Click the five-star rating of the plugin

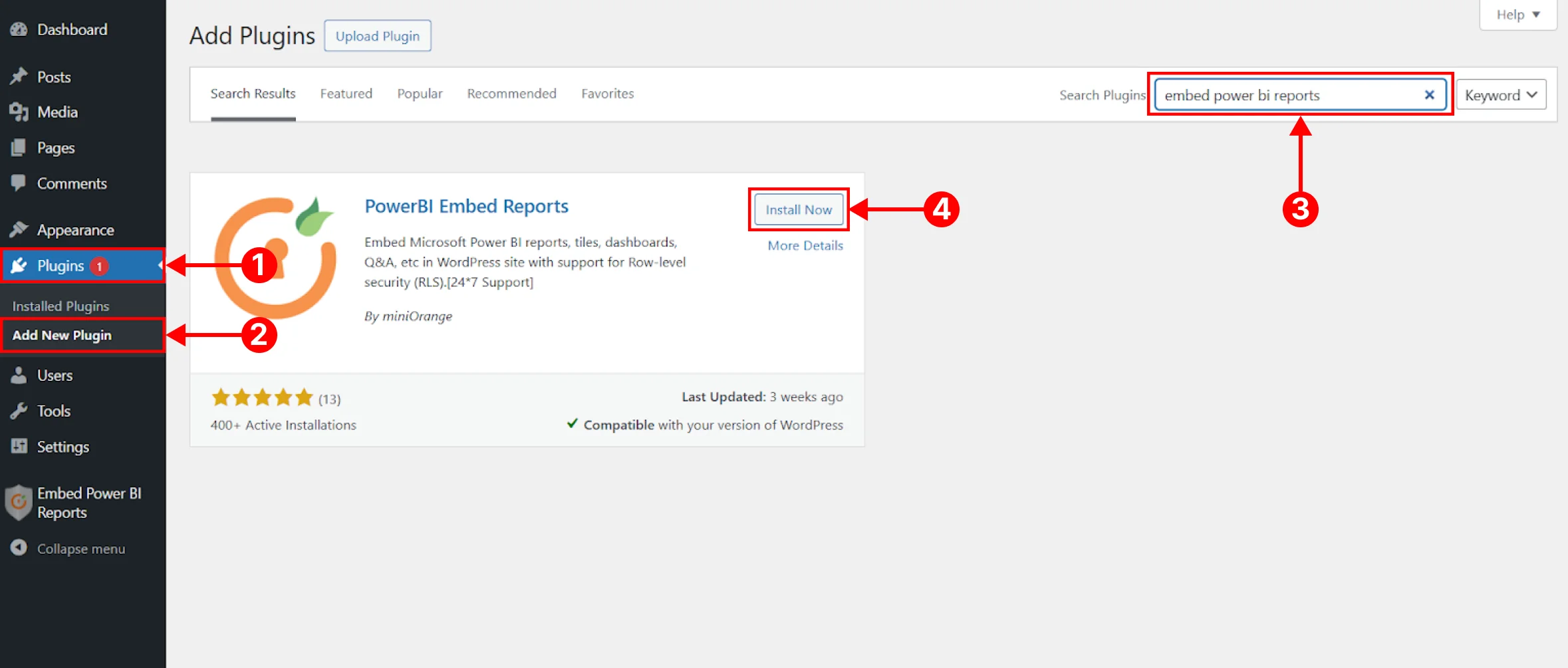pyautogui.click(x=262, y=397)
